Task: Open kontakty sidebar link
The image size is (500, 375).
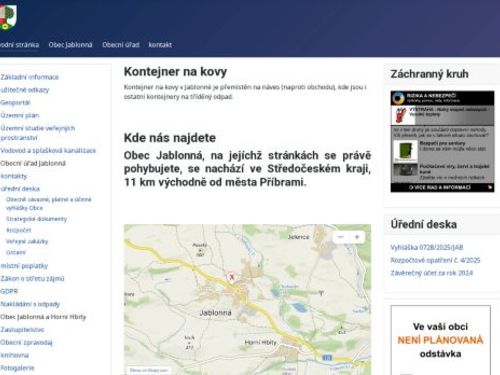Action: coord(14,176)
